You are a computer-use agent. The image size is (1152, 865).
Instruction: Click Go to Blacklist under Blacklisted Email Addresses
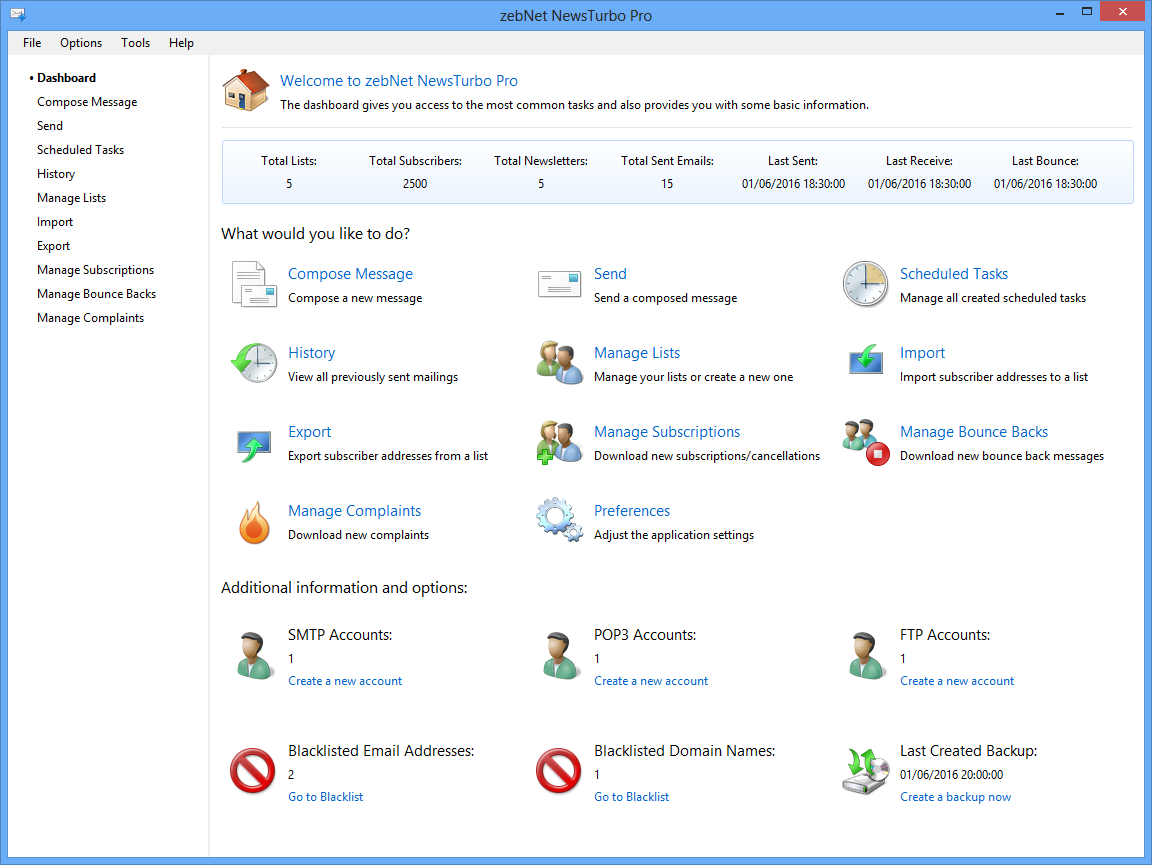tap(325, 797)
